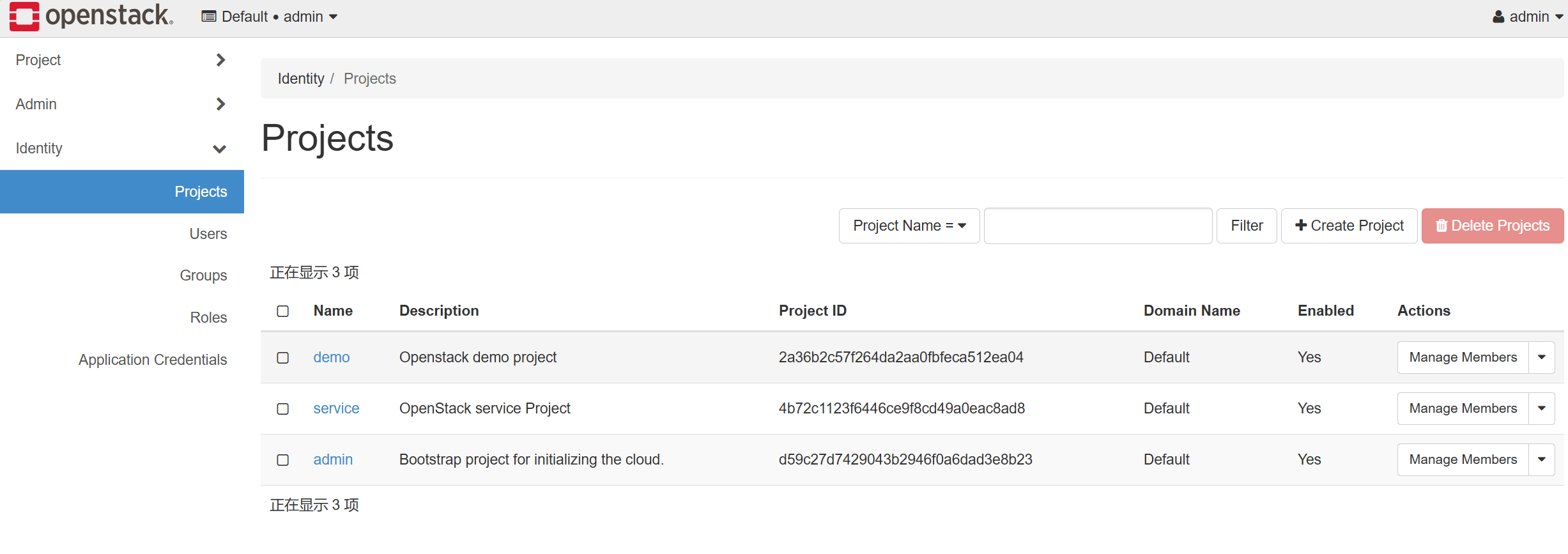The height and width of the screenshot is (554, 1568).
Task: Click the Create Project button
Action: [x=1349, y=226]
